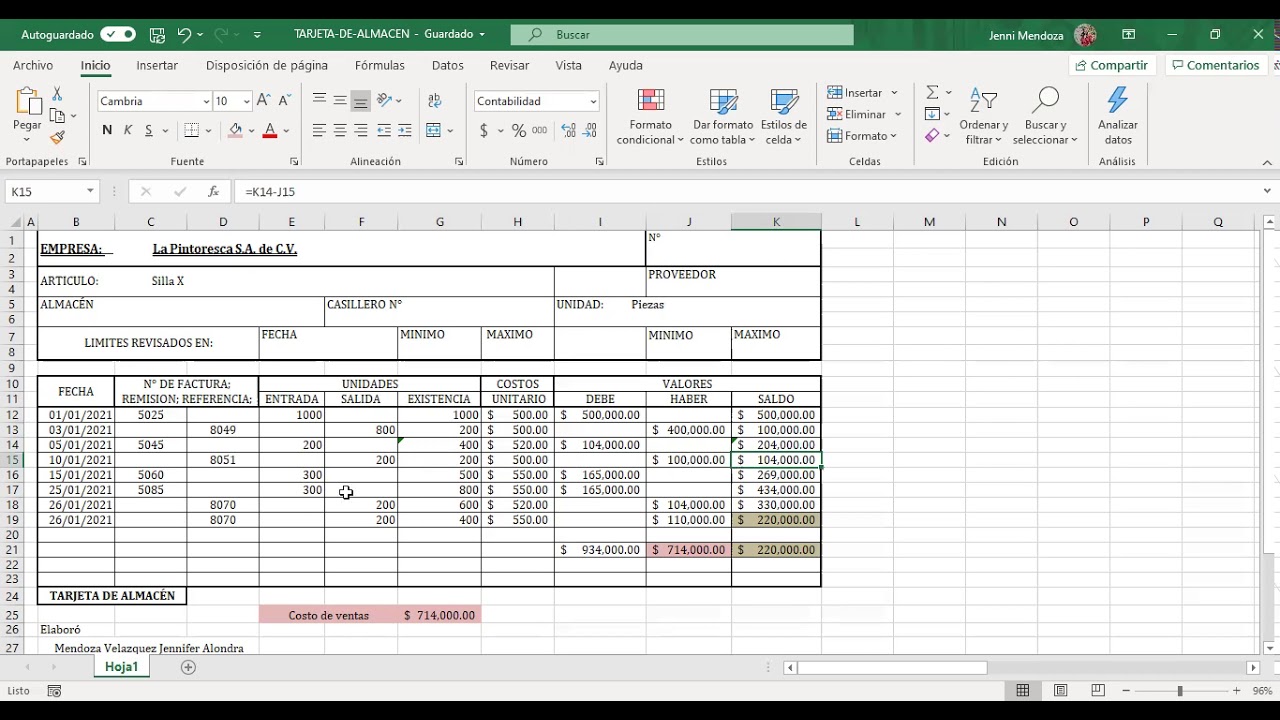Open Dar formato como tabla
The width and height of the screenshot is (1280, 720).
722,117
